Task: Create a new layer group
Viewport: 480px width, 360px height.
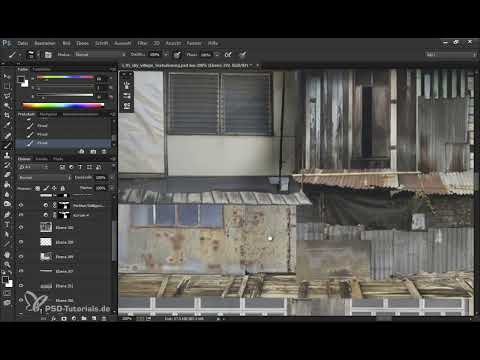Action: pos(84,319)
